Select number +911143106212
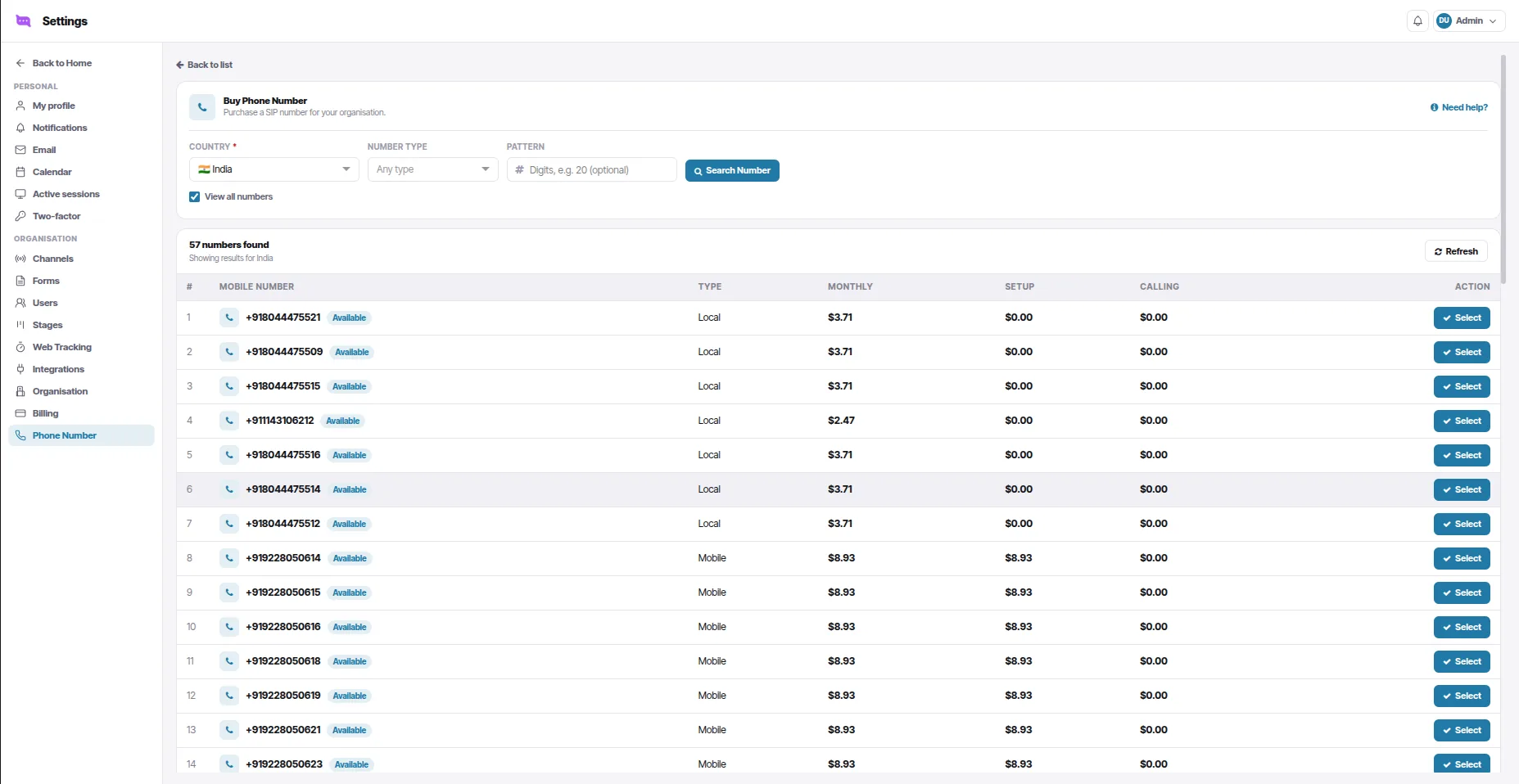This screenshot has width=1519, height=784. click(1462, 421)
